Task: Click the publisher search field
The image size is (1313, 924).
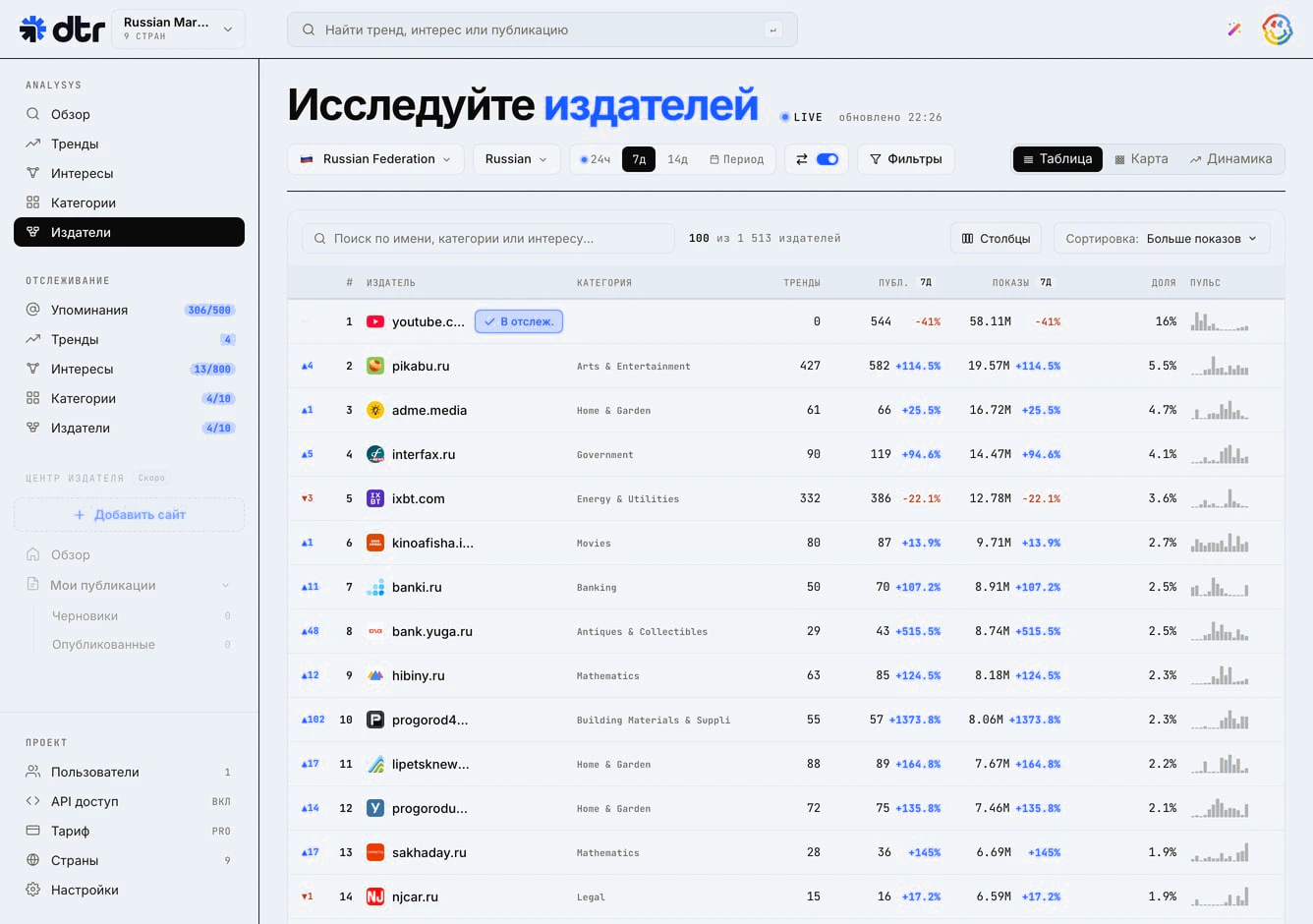Action: (487, 238)
